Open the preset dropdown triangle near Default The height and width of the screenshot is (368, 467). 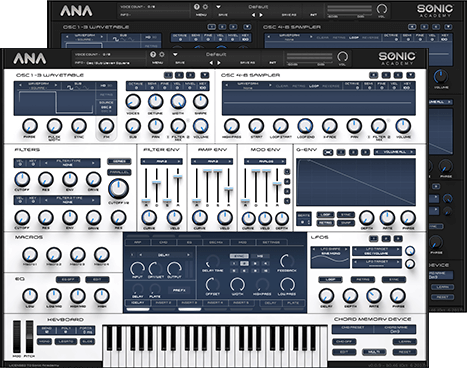175,54
